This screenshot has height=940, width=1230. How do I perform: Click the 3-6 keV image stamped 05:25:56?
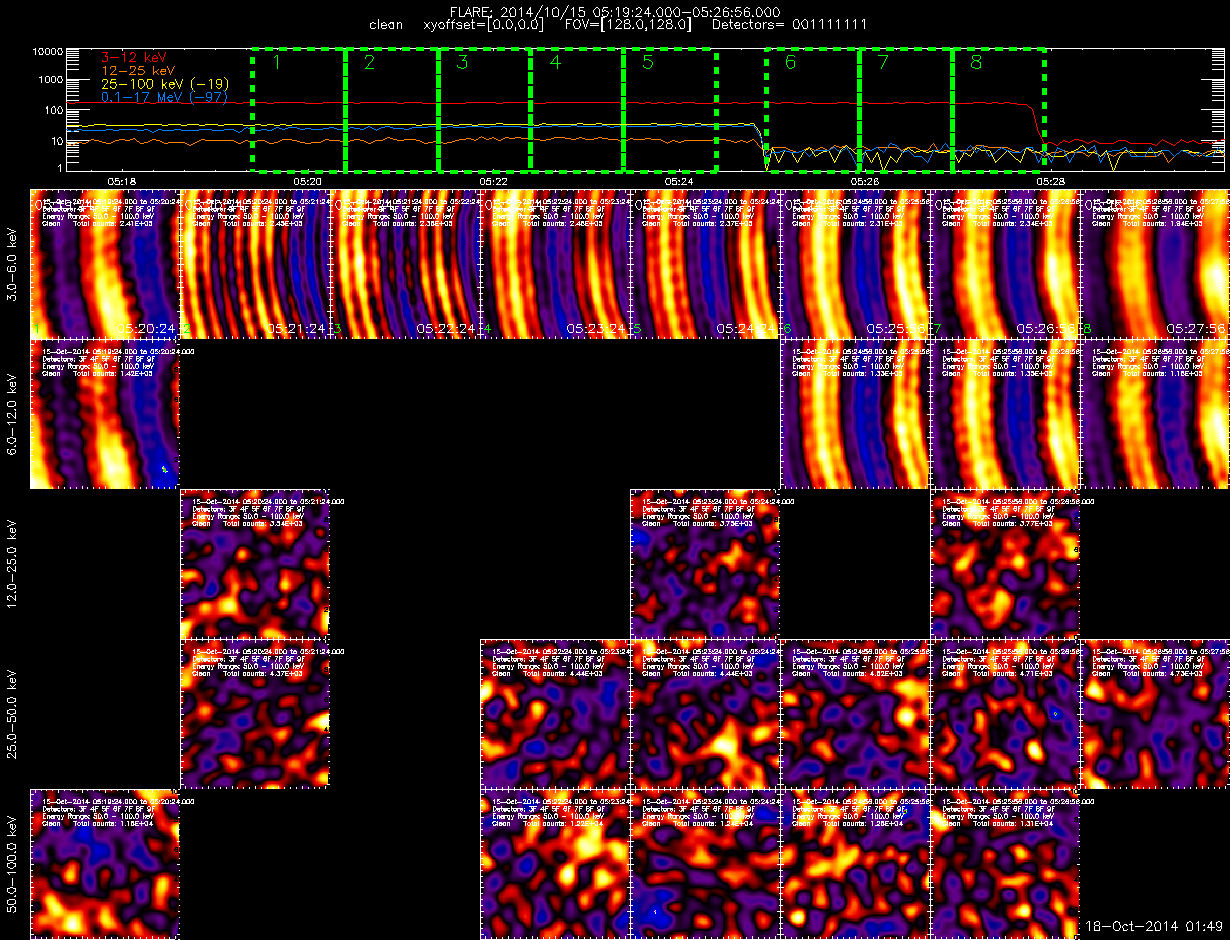pyautogui.click(x=855, y=264)
